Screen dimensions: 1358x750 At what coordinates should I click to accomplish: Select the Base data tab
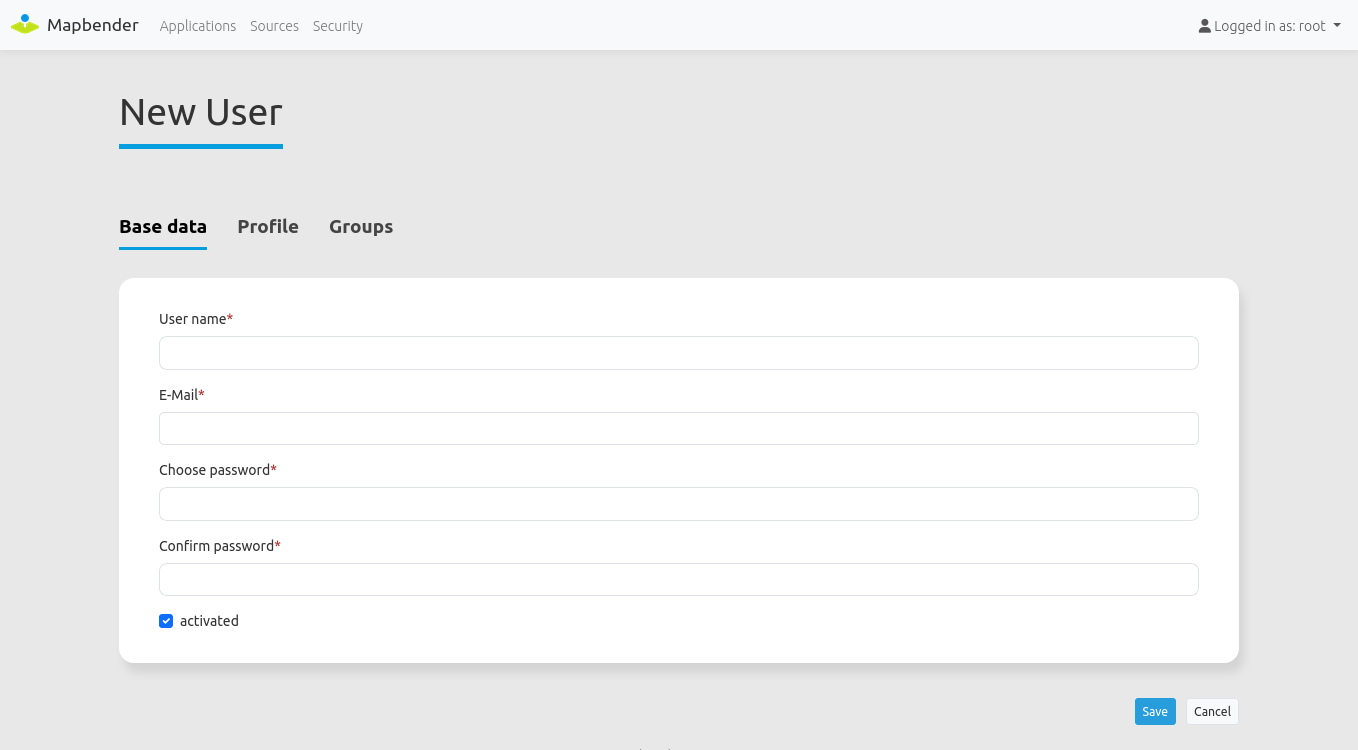163,227
